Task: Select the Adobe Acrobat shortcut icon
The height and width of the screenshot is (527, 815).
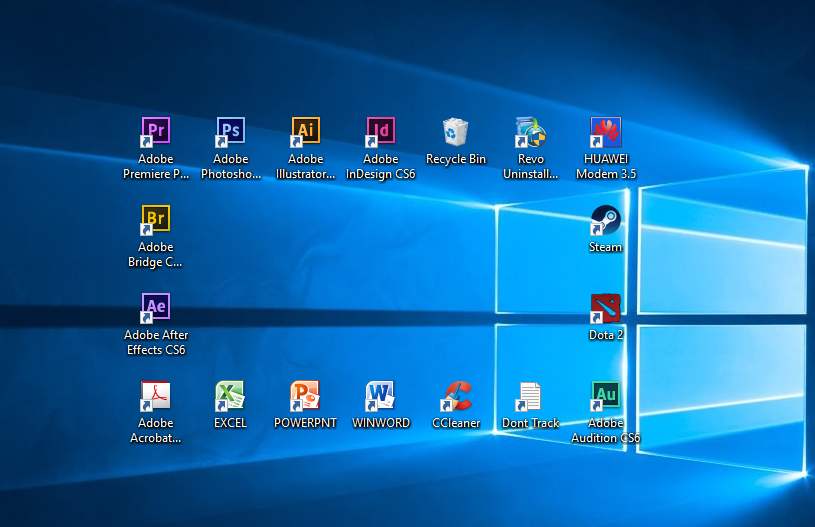Action: (155, 395)
